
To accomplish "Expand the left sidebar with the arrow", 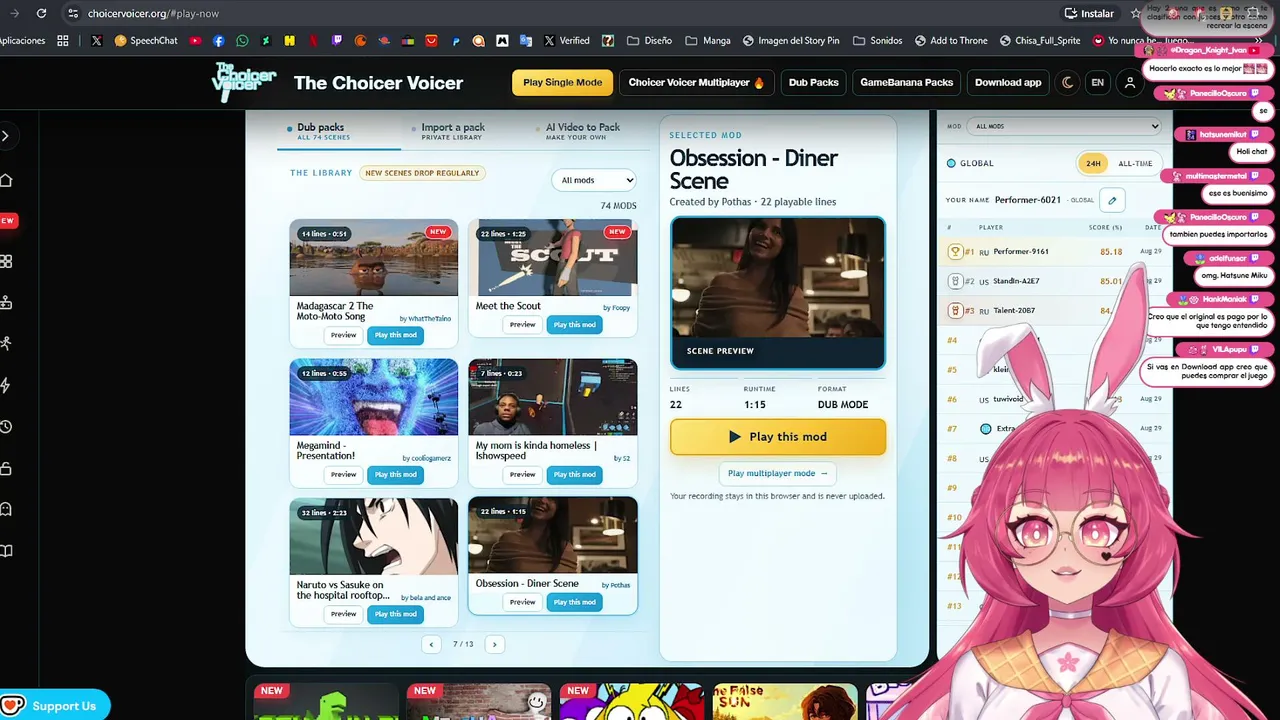I will [x=6, y=136].
